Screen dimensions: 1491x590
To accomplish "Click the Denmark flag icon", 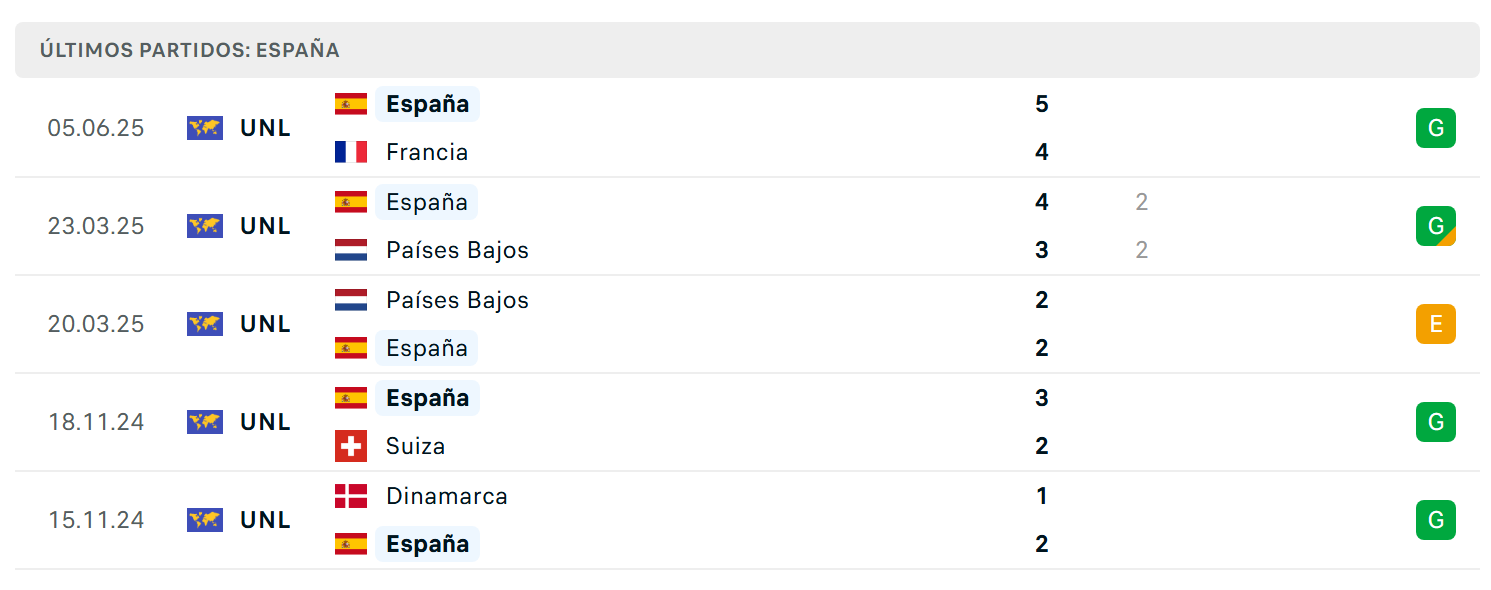I will tap(351, 496).
